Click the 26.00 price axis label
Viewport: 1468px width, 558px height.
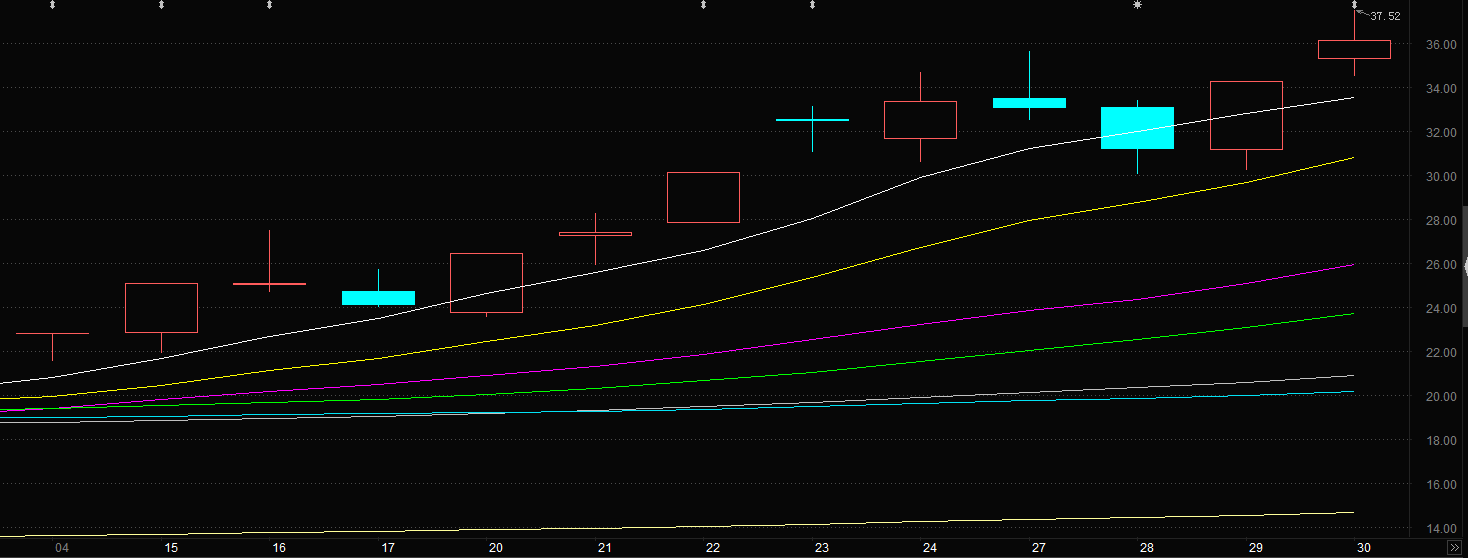(x=1440, y=265)
